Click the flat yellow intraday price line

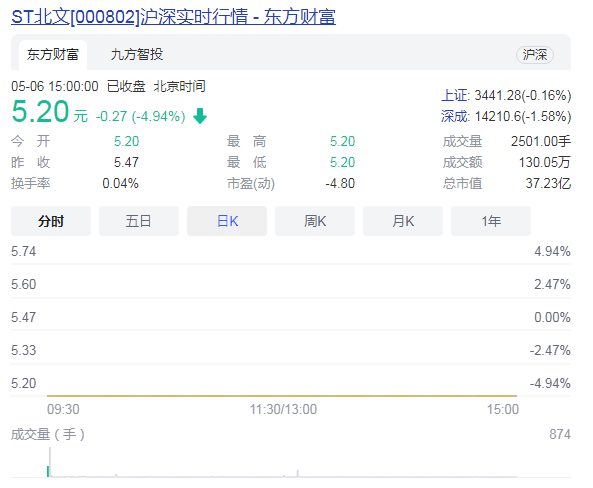tap(282, 396)
